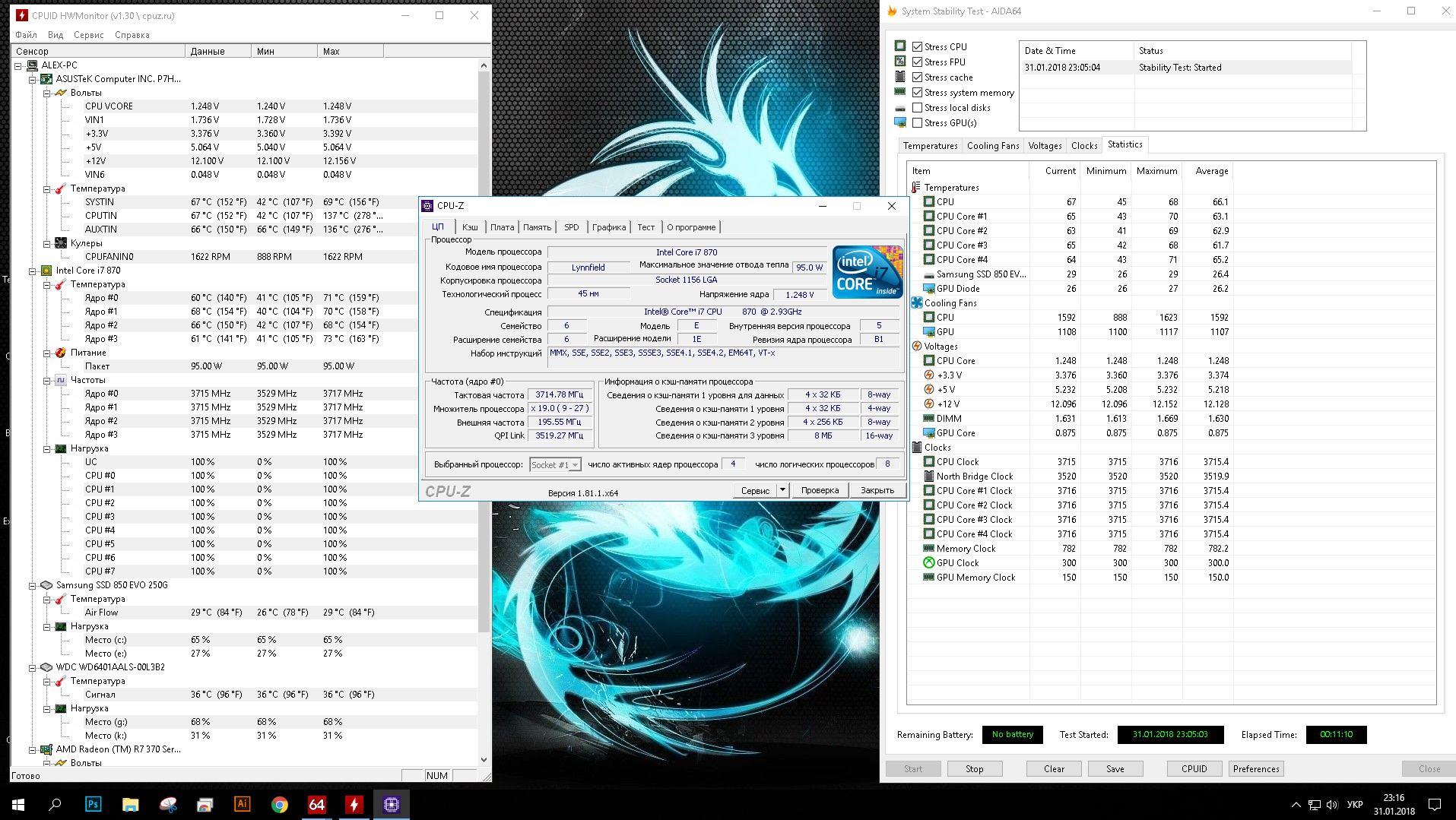
Task: Click the Clear button in AIDA64
Action: 1054,768
